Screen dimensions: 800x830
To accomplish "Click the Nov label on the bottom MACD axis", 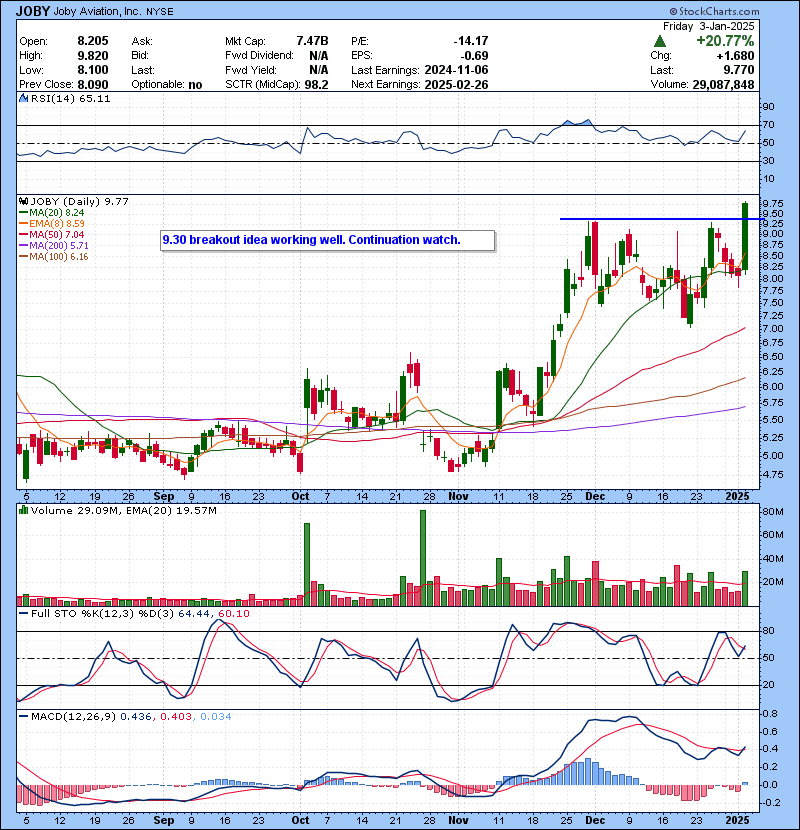I will tap(459, 820).
